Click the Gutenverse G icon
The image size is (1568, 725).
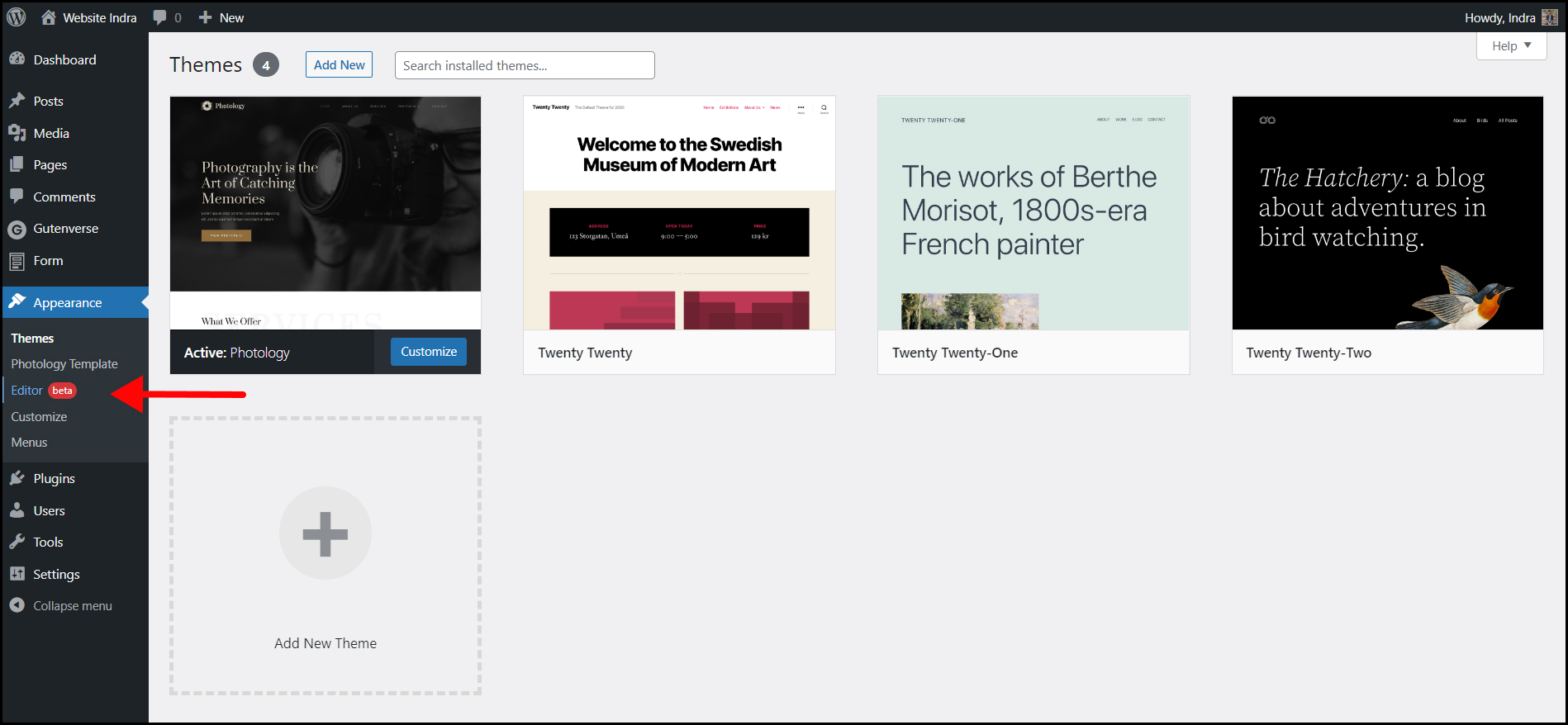(17, 229)
